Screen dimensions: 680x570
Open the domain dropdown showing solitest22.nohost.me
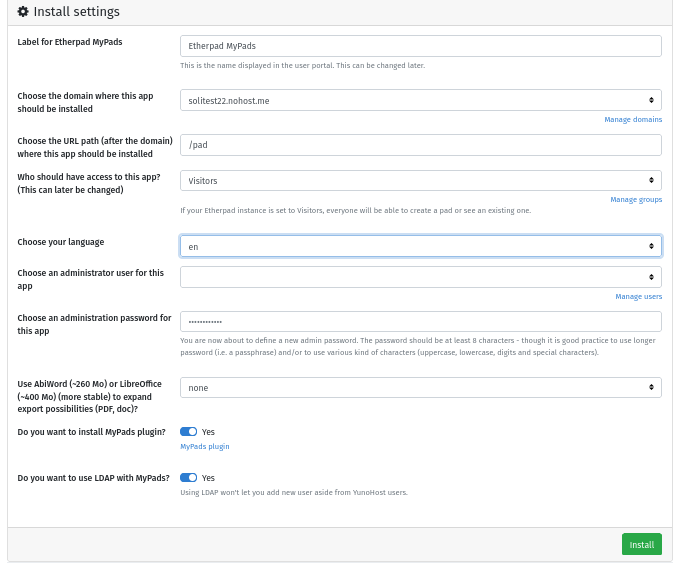421,100
